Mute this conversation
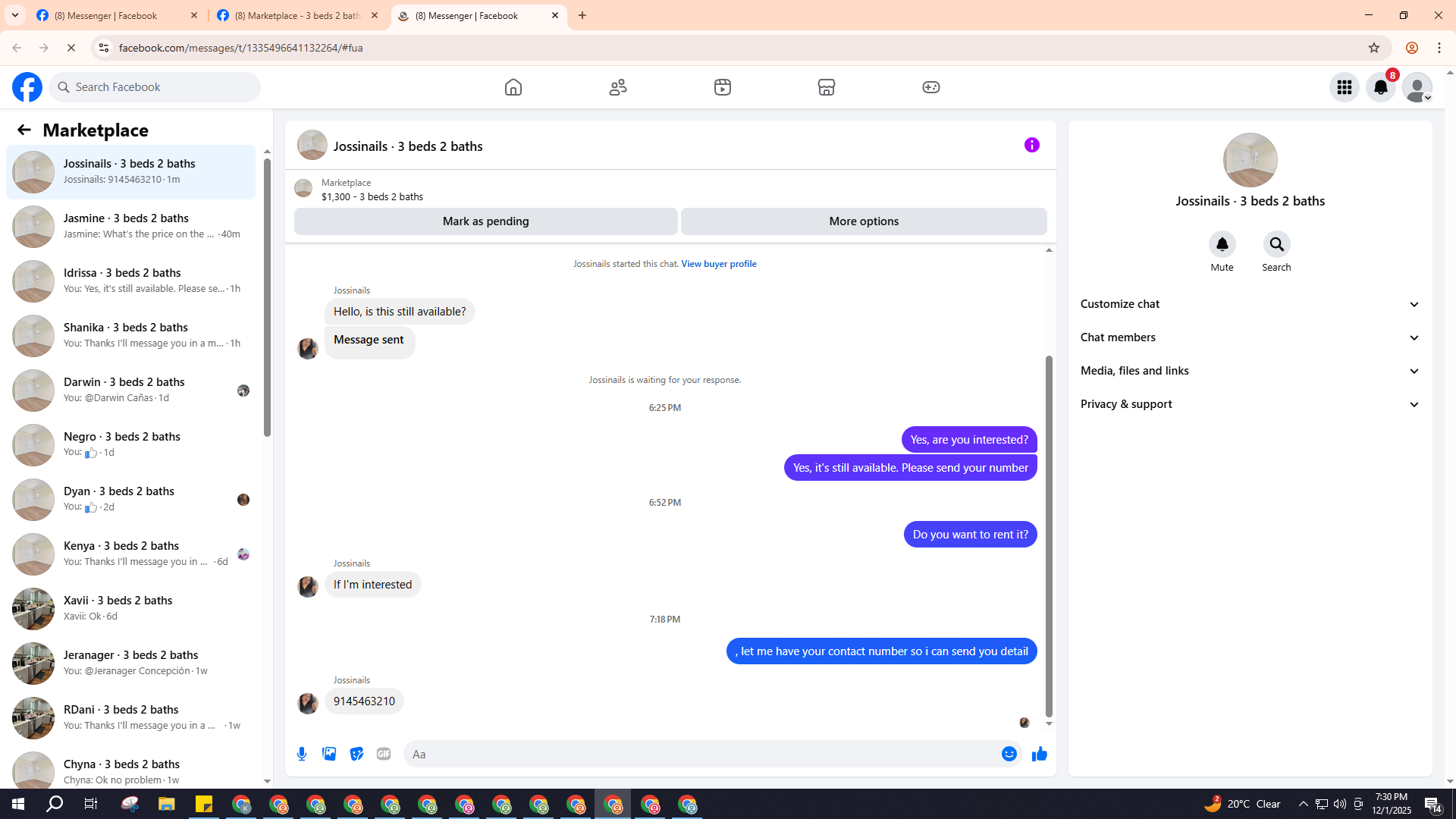1456x819 pixels. [x=1222, y=244]
